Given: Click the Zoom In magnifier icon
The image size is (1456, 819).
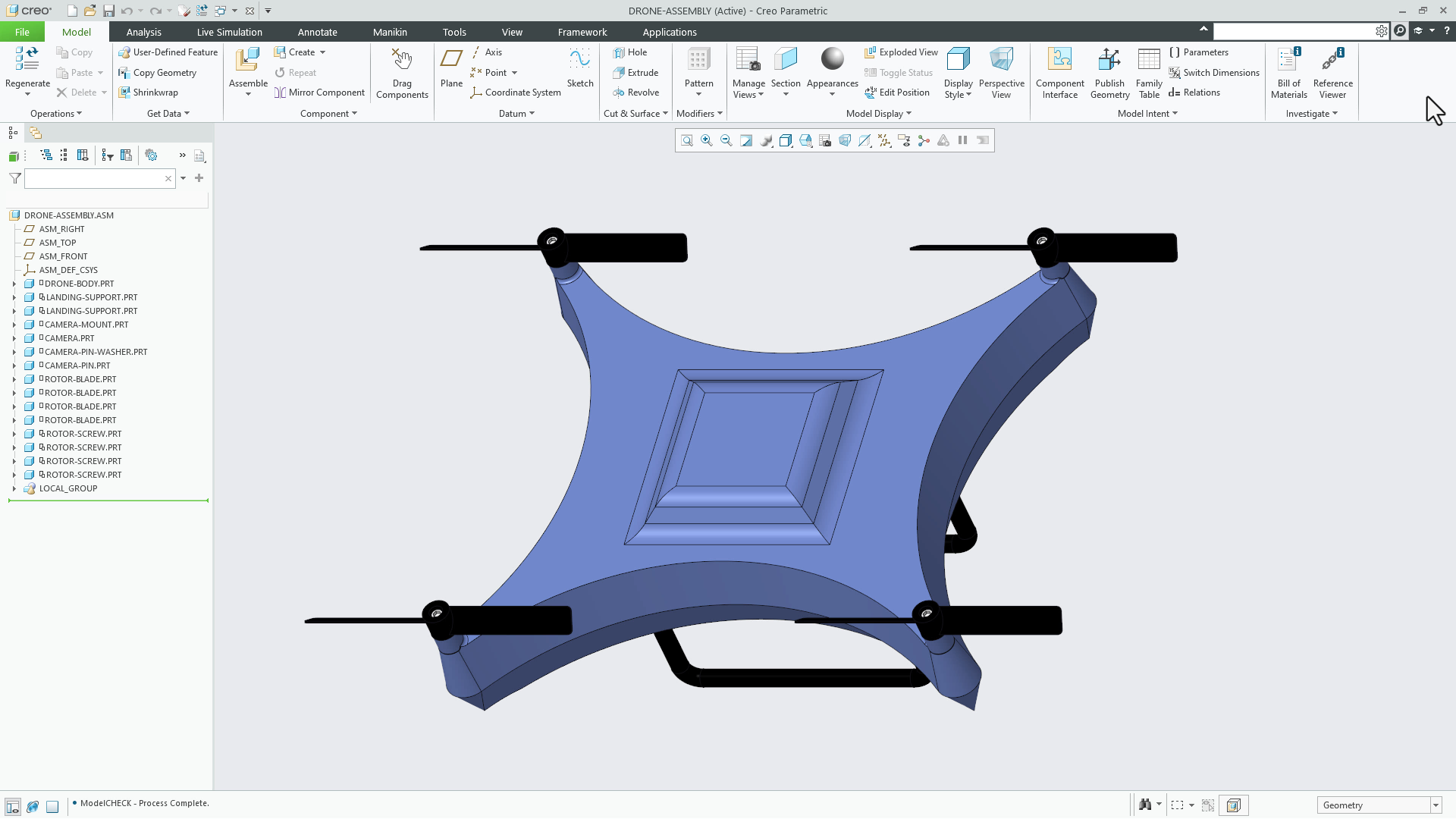Looking at the screenshot, I should tap(706, 140).
